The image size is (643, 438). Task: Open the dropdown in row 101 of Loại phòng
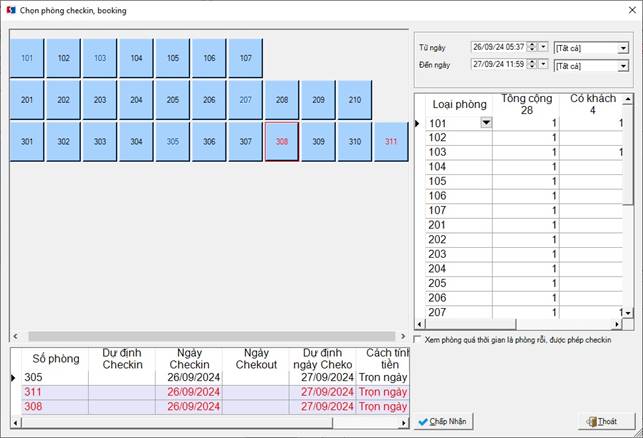coord(486,123)
